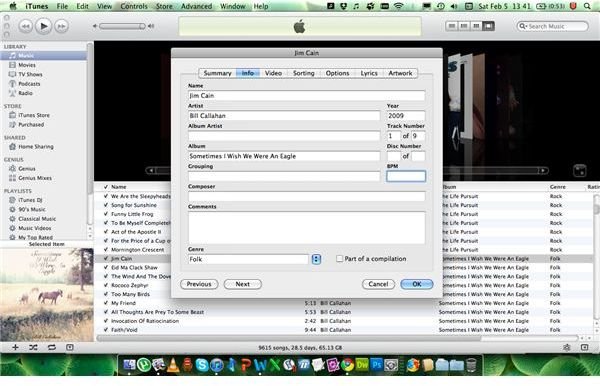Click the Genius button at bottom right
Viewport: 600px width, 386px height.
point(567,347)
